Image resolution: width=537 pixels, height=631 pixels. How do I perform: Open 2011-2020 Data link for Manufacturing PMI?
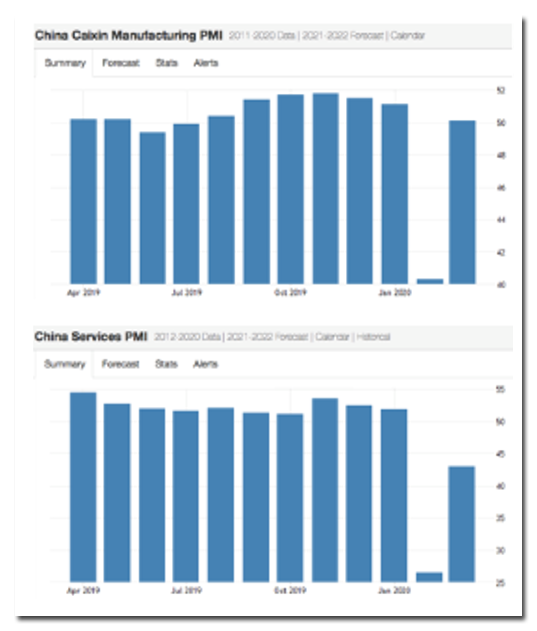coord(262,36)
